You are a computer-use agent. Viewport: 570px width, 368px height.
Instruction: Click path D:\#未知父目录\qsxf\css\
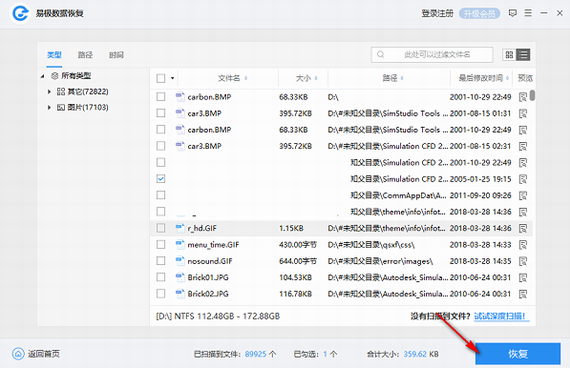tap(371, 245)
